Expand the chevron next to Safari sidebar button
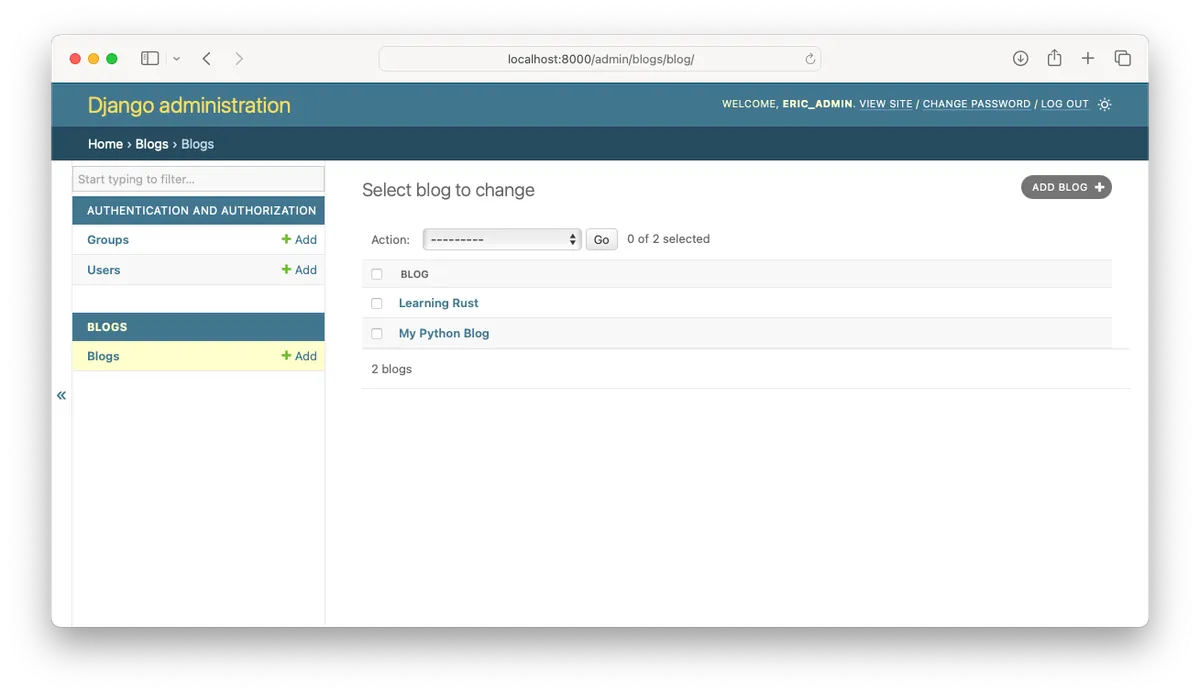The width and height of the screenshot is (1200, 695). [x=177, y=59]
